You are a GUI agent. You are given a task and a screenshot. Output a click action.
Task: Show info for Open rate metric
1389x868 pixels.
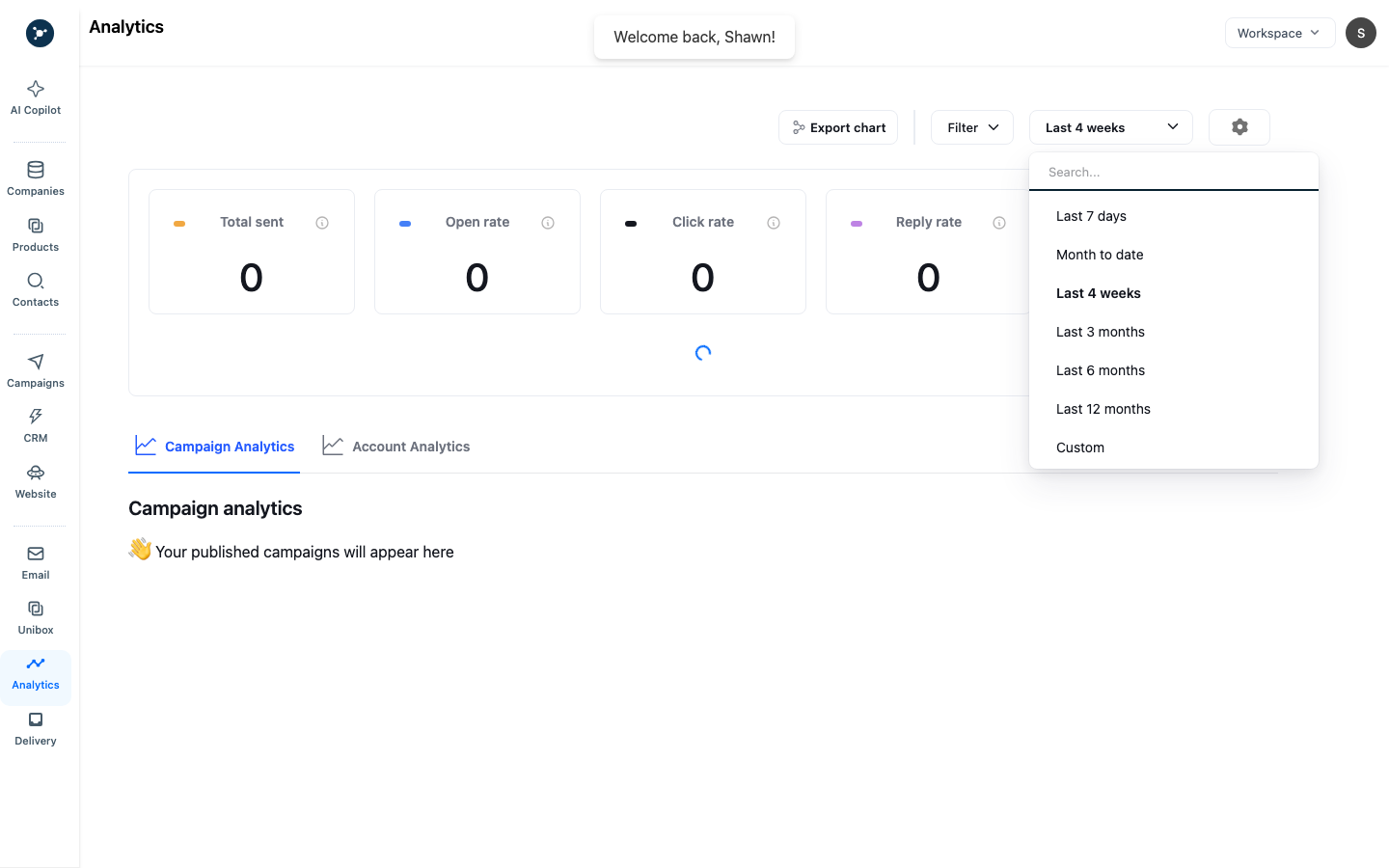coord(548,223)
